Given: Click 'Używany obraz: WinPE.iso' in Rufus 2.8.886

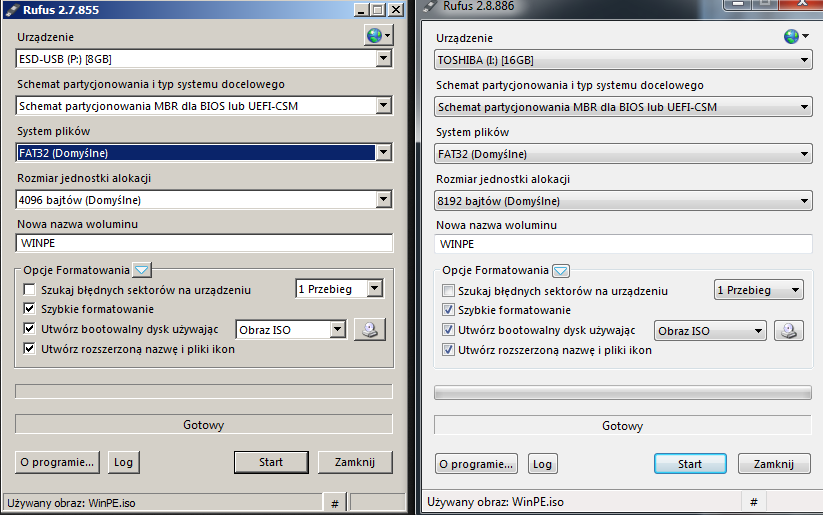Looking at the screenshot, I should pyautogui.click(x=495, y=502).
